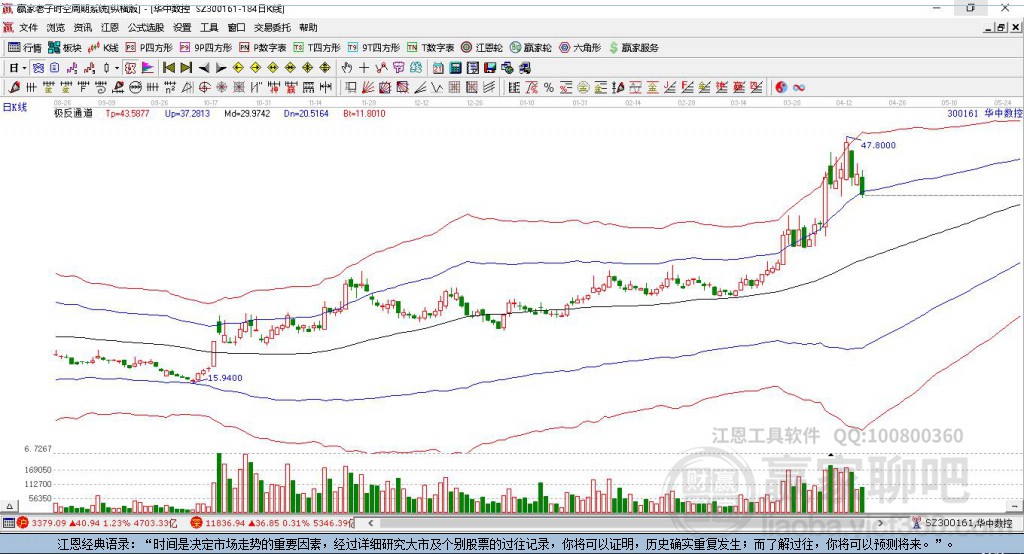Viewport: 1024px width, 554px height.
Task: Open the 9P四方形 square tool
Action: click(x=206, y=48)
